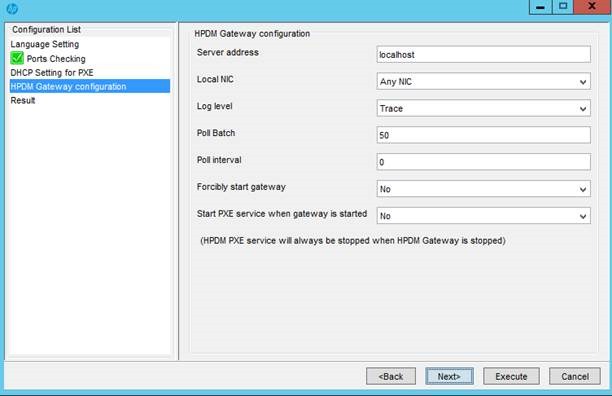Open the Log level dropdown
Screen dimensions: 612x396
pyautogui.click(x=483, y=108)
